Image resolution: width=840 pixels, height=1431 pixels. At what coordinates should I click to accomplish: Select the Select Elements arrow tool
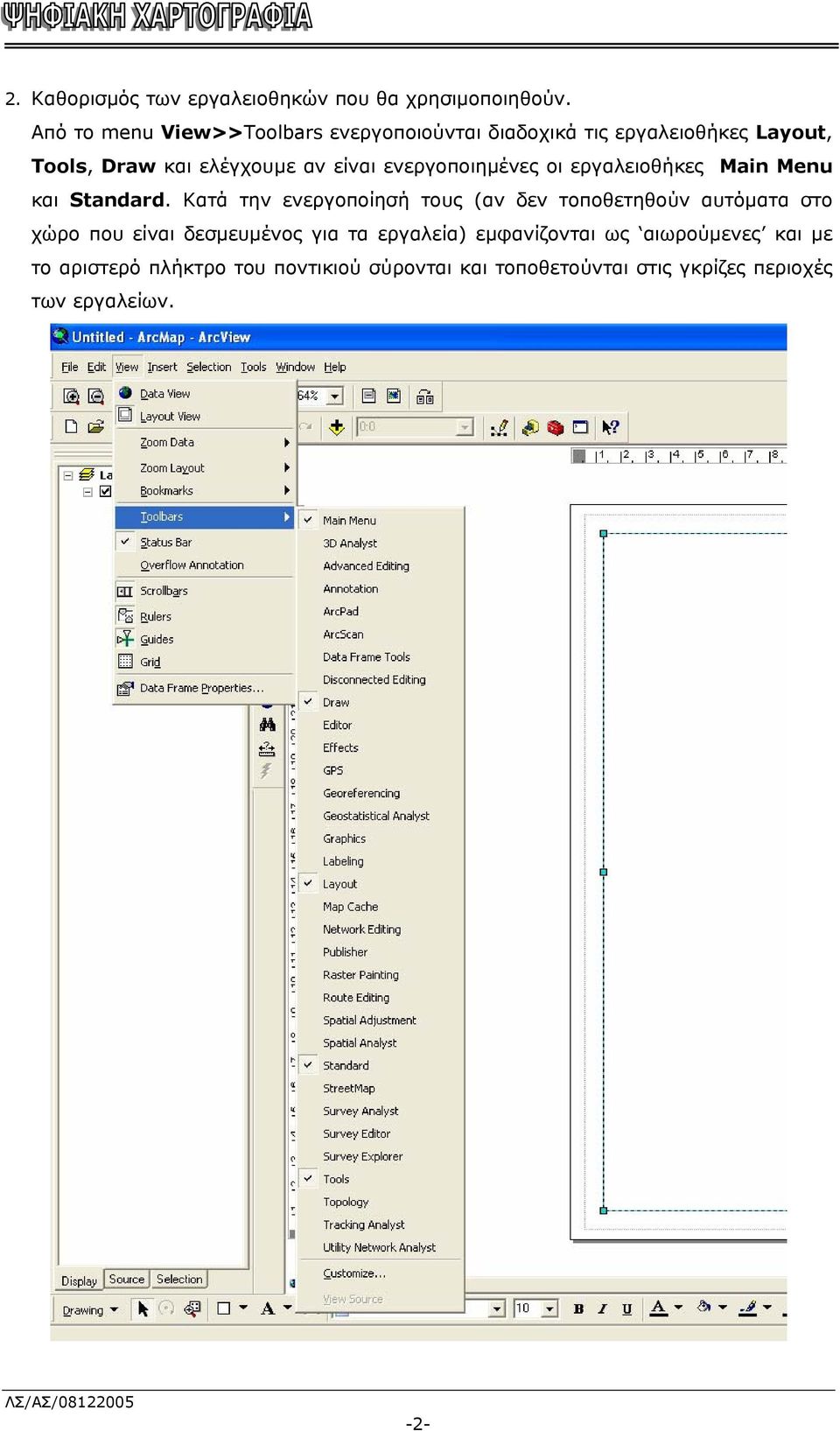(x=143, y=1308)
